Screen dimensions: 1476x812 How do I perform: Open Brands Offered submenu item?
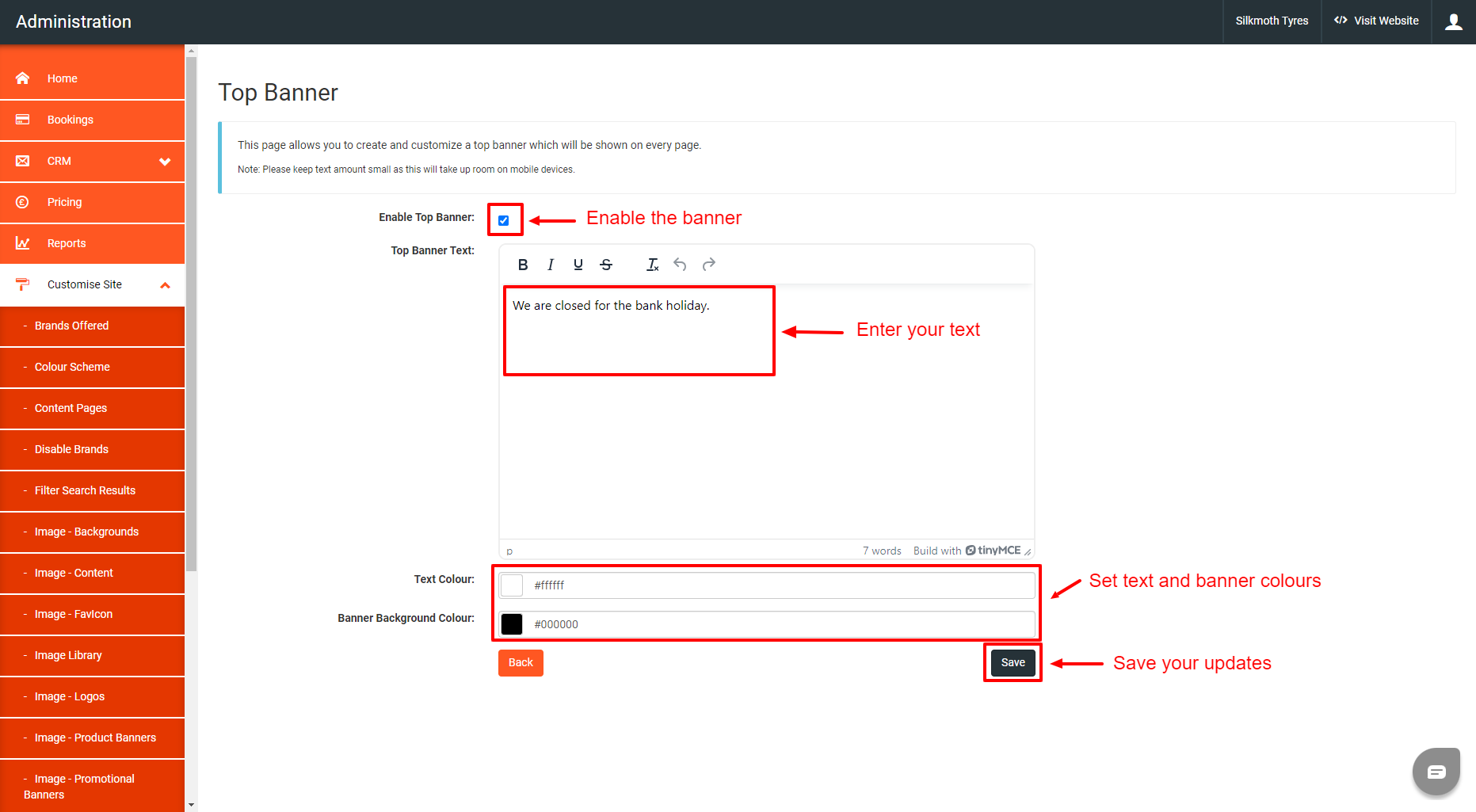click(x=92, y=326)
